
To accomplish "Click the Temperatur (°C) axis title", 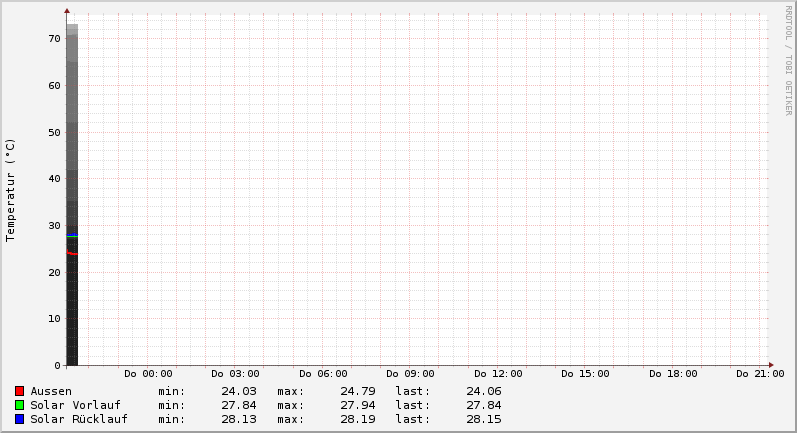I will click(11, 190).
